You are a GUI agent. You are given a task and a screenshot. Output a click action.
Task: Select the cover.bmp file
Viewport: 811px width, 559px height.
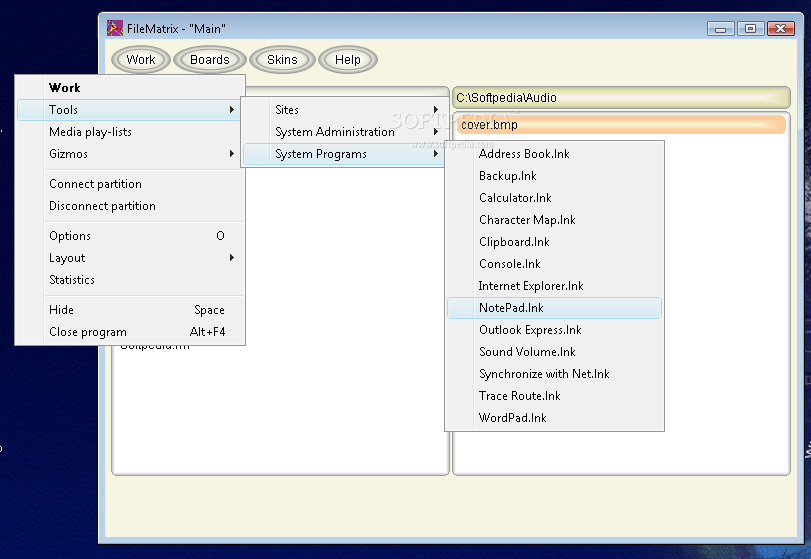[621, 125]
